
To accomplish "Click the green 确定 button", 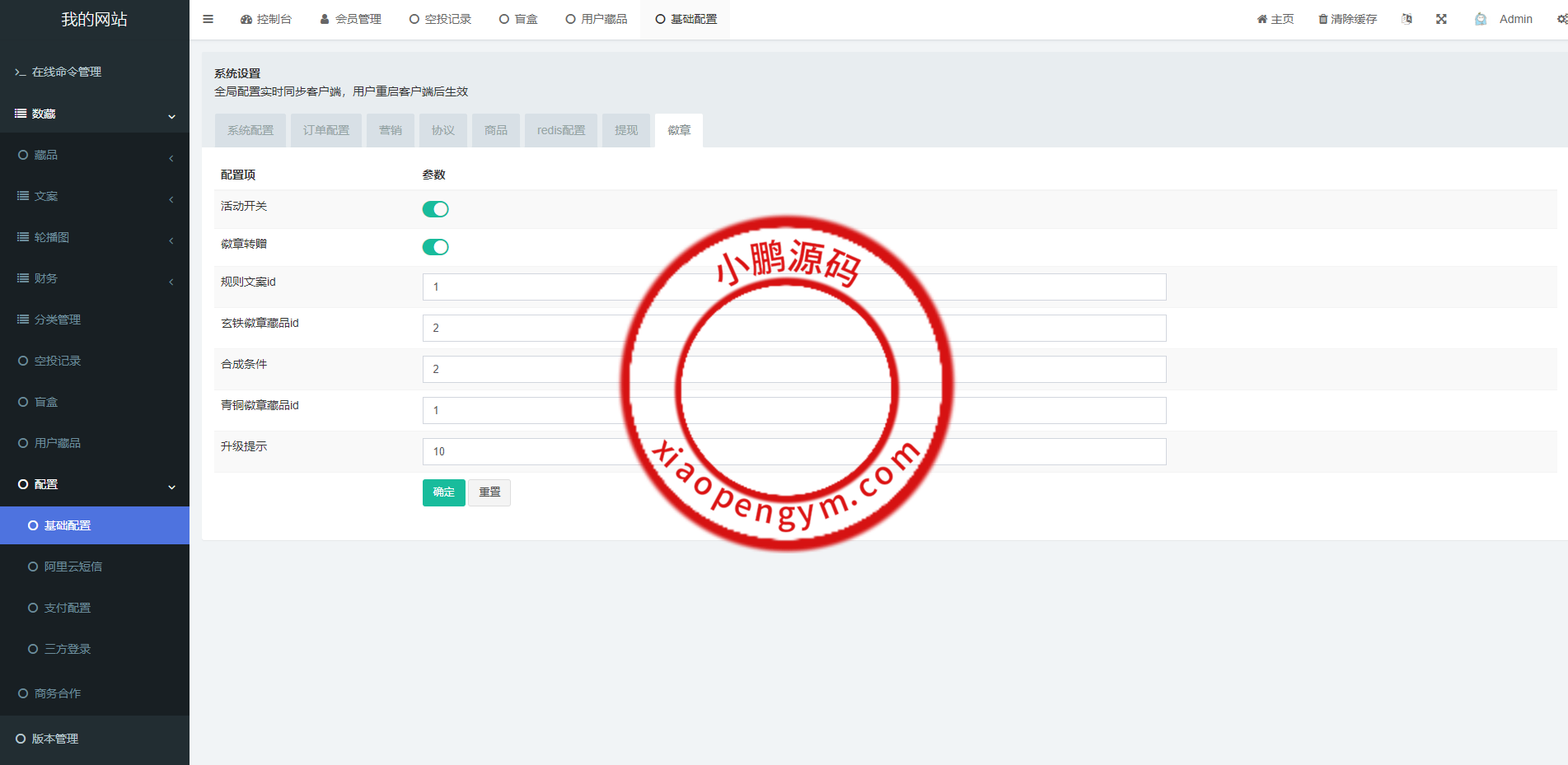I will click(x=443, y=492).
